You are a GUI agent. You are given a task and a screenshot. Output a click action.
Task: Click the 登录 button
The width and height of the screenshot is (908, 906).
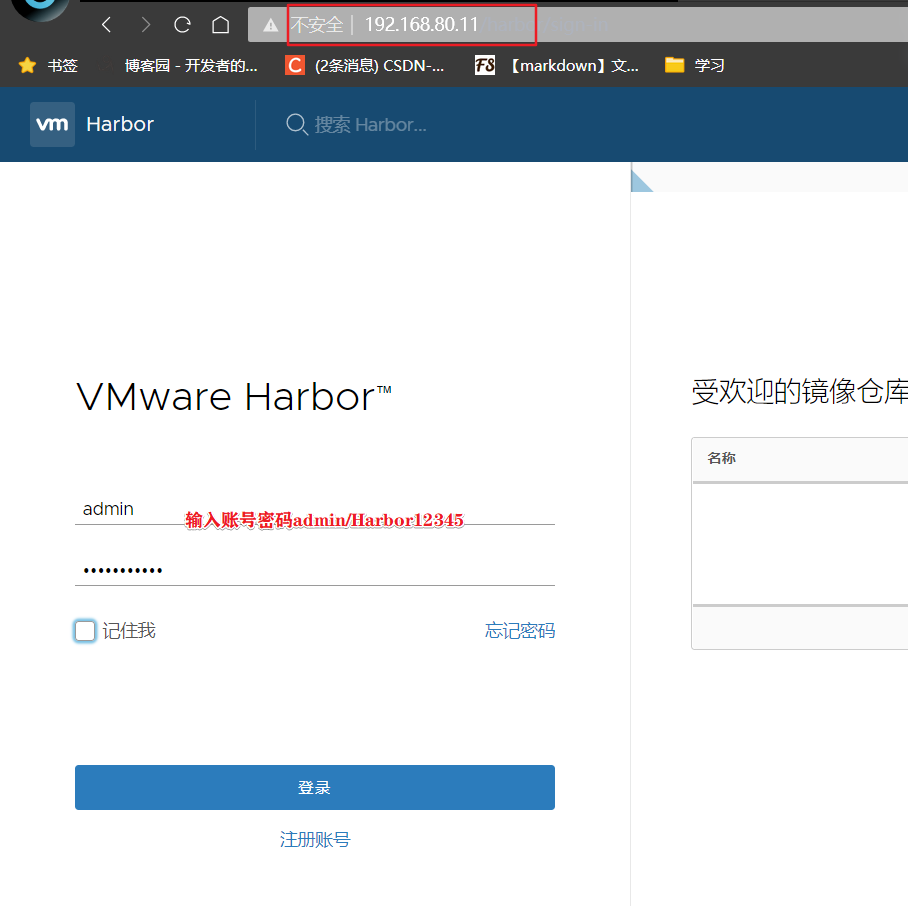(314, 787)
